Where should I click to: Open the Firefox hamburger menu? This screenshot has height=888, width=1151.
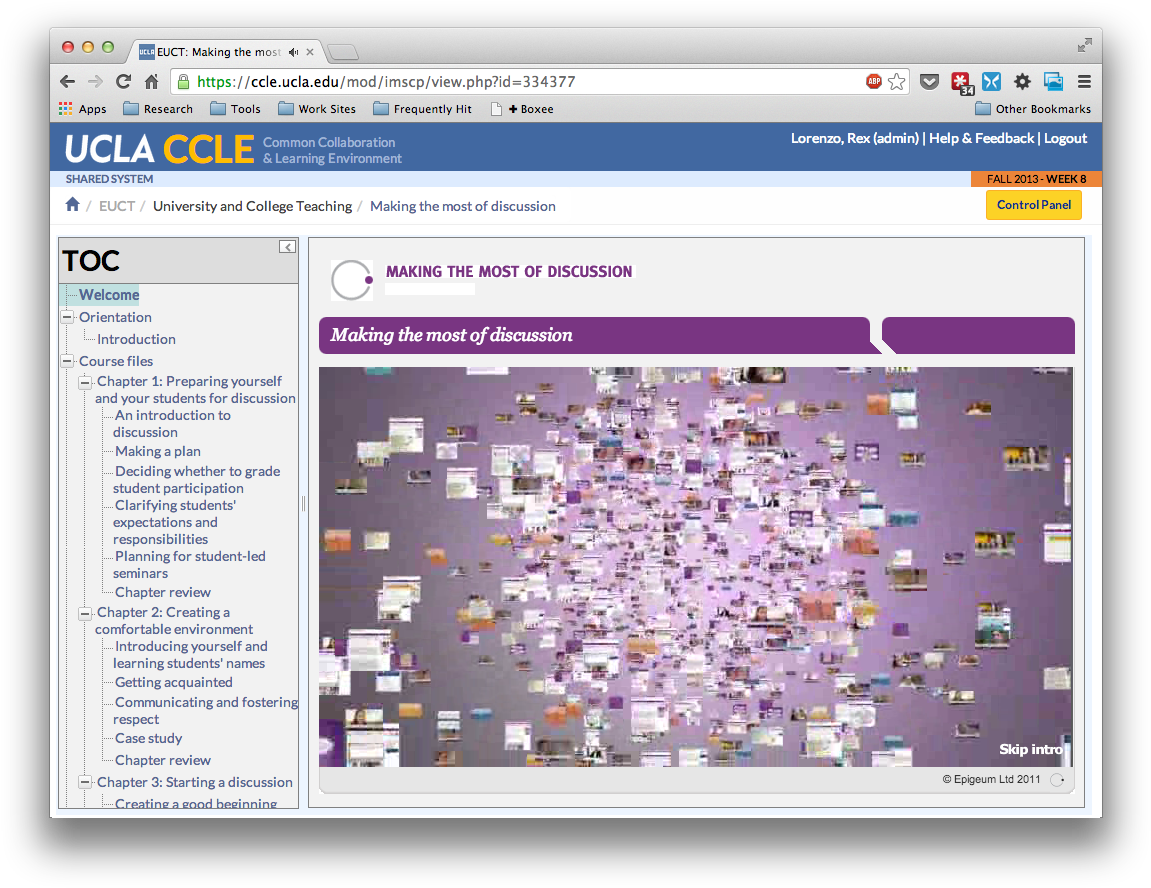(1085, 82)
